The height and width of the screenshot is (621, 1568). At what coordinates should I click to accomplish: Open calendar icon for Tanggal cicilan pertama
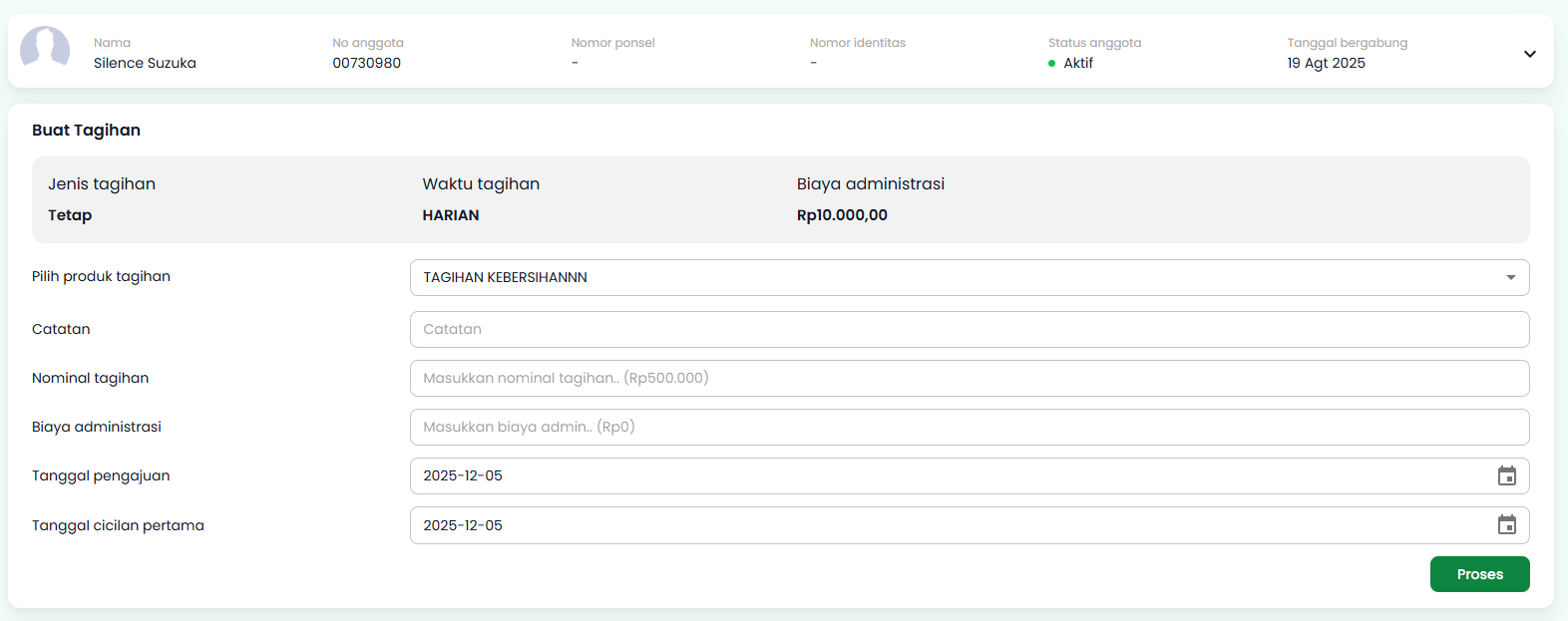(x=1506, y=525)
